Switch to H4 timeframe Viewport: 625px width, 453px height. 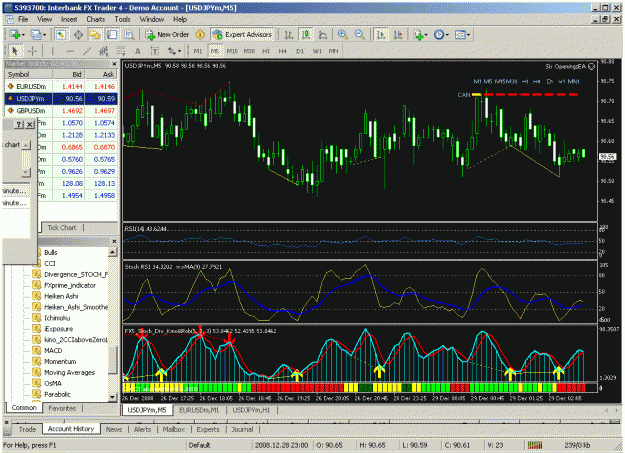point(283,51)
